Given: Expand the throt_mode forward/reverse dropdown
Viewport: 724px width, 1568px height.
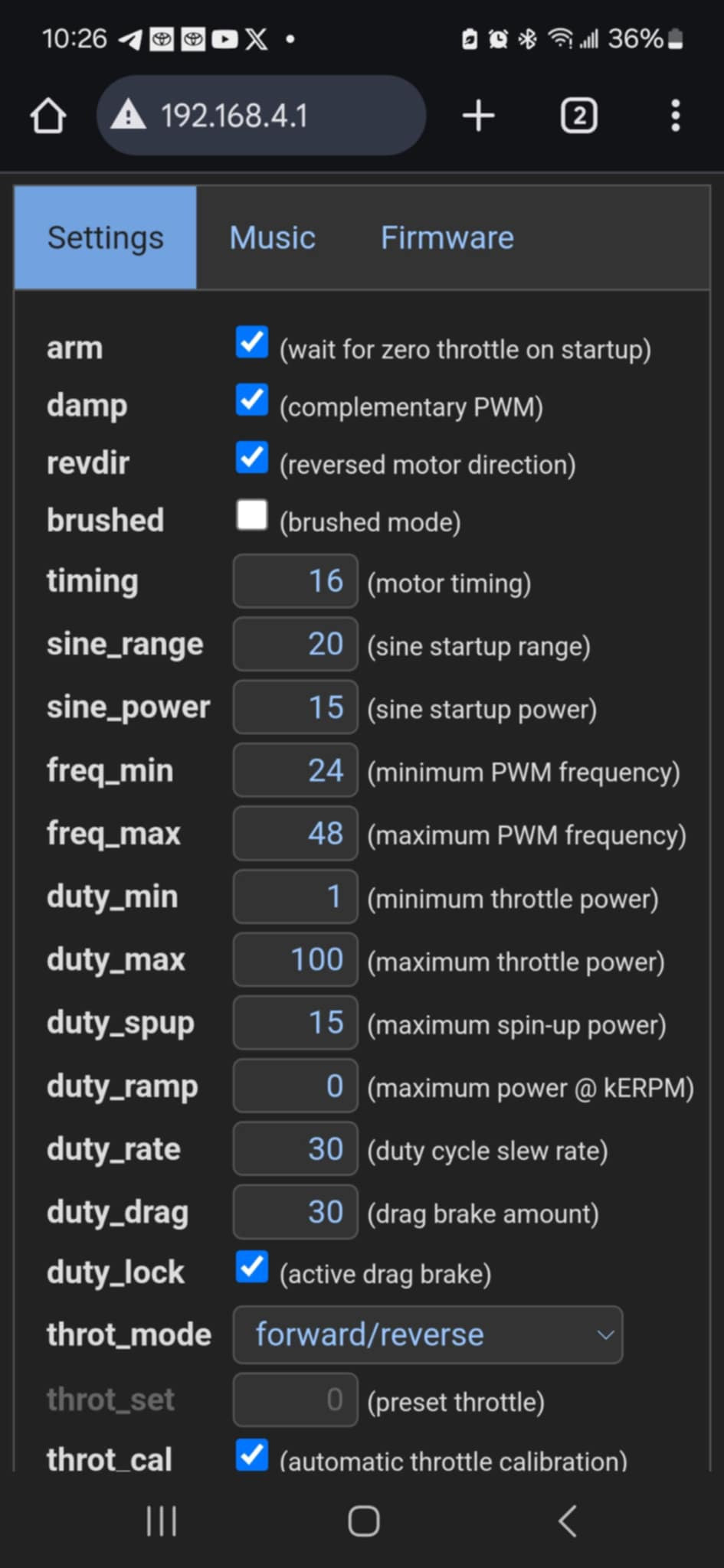Looking at the screenshot, I should pyautogui.click(x=428, y=1334).
